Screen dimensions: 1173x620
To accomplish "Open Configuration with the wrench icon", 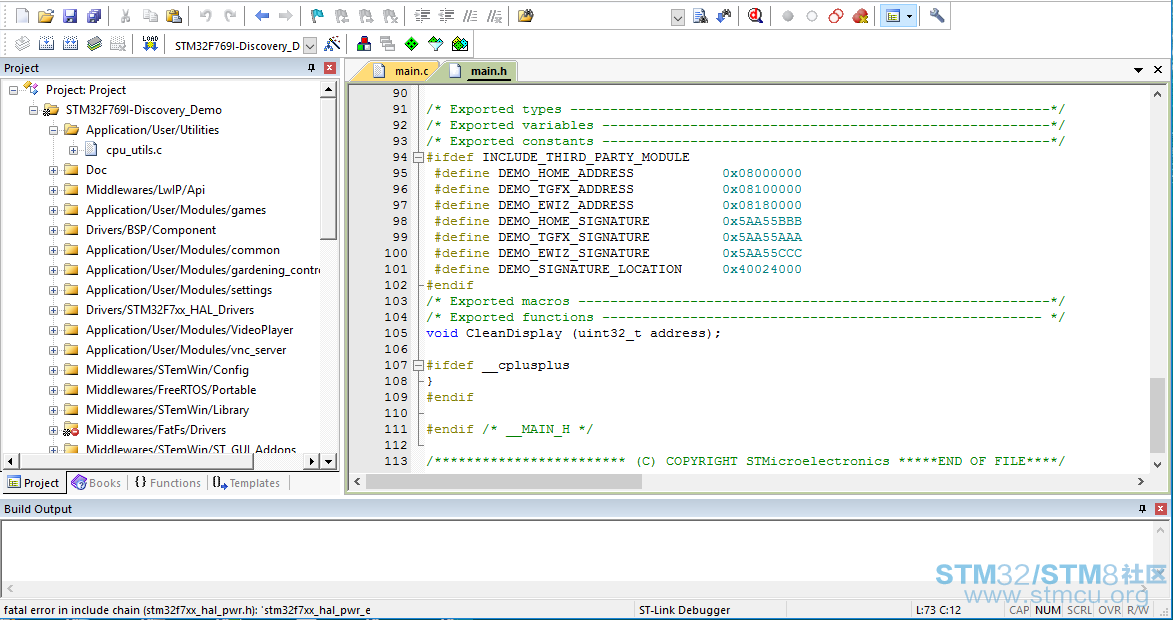I will 937,16.
